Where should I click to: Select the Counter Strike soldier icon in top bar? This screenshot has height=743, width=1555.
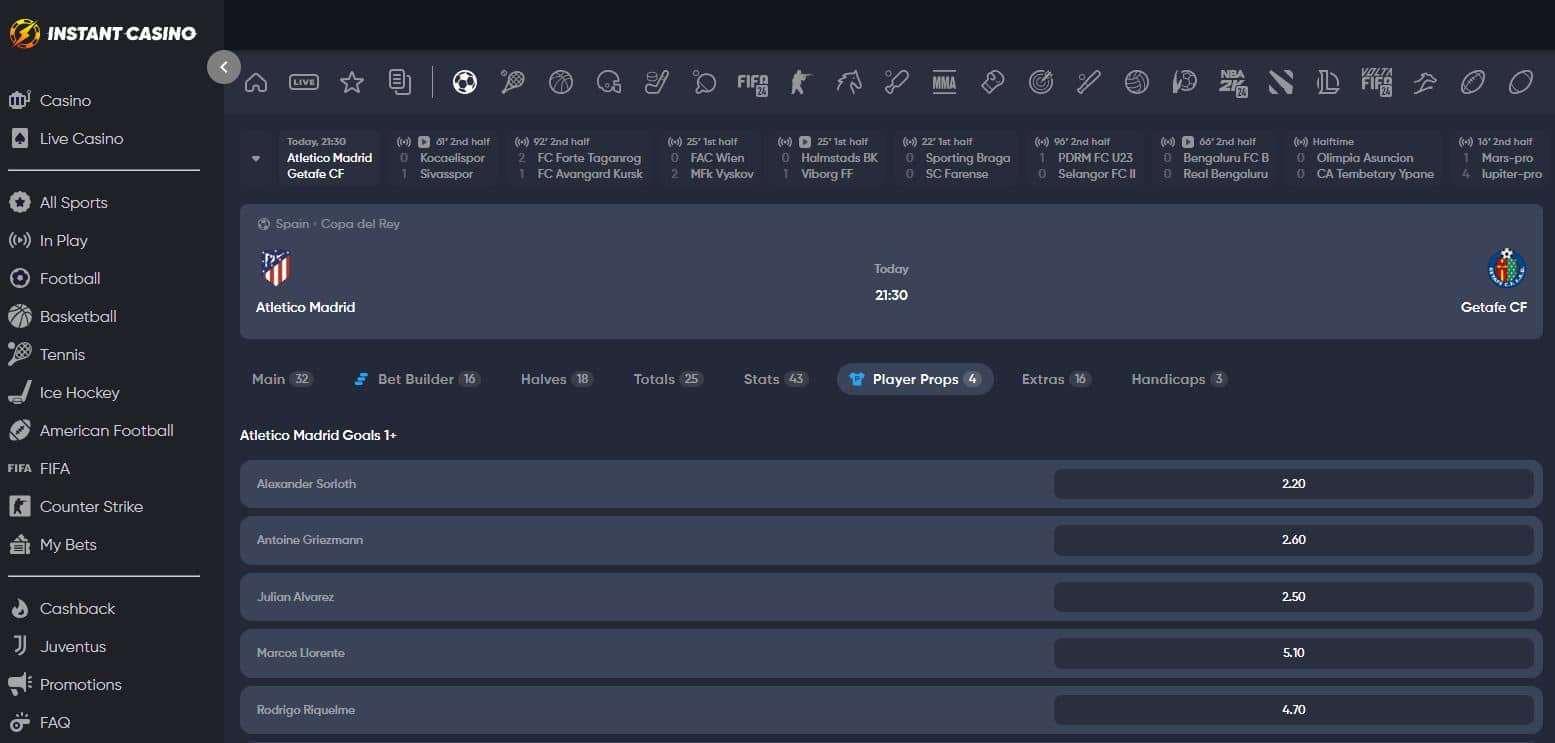point(800,82)
